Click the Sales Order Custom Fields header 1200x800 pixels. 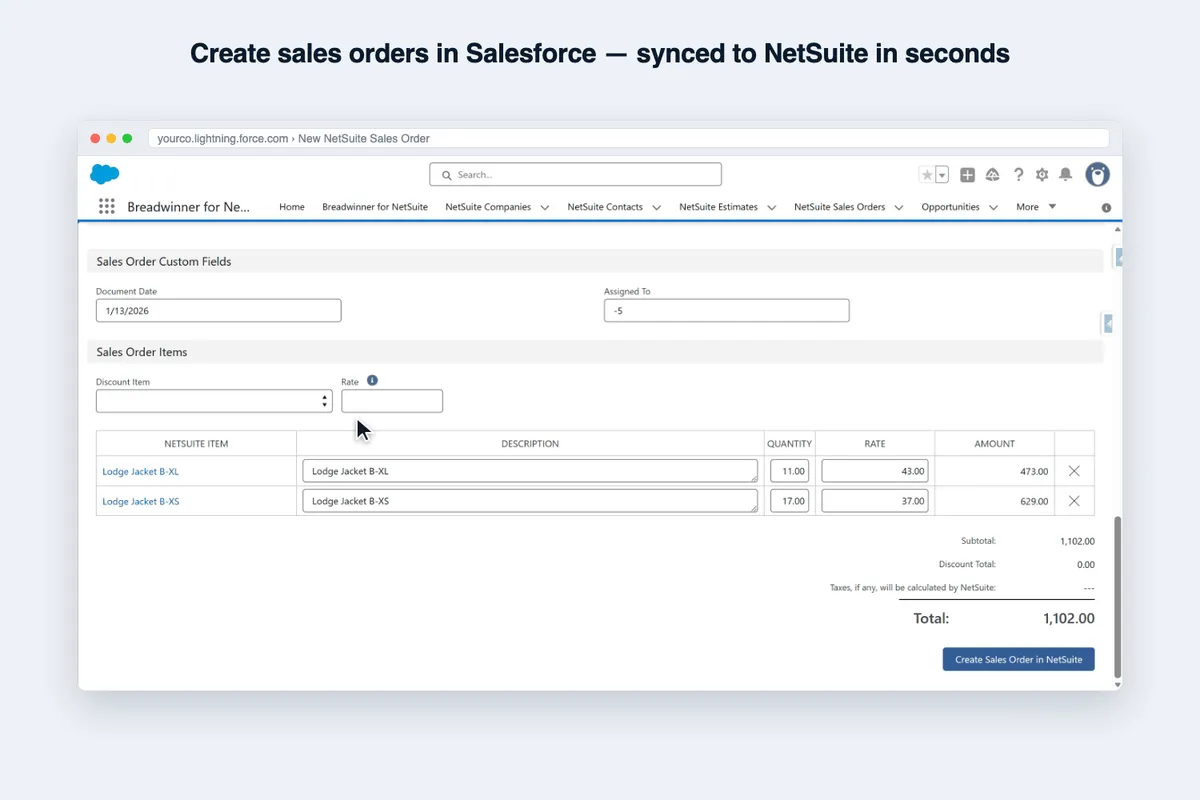point(595,261)
